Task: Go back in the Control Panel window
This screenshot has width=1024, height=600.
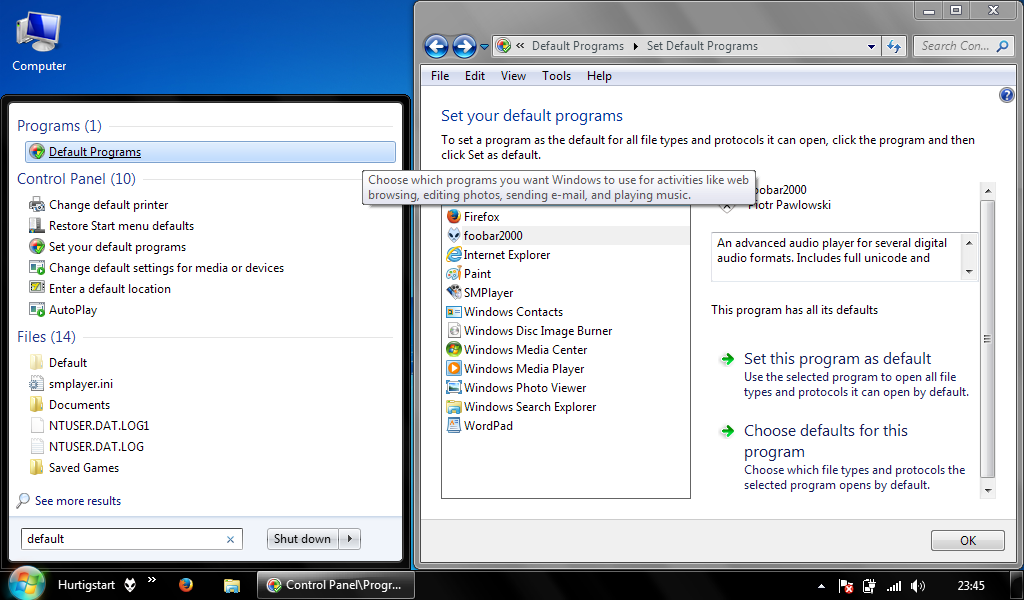Action: click(x=436, y=46)
